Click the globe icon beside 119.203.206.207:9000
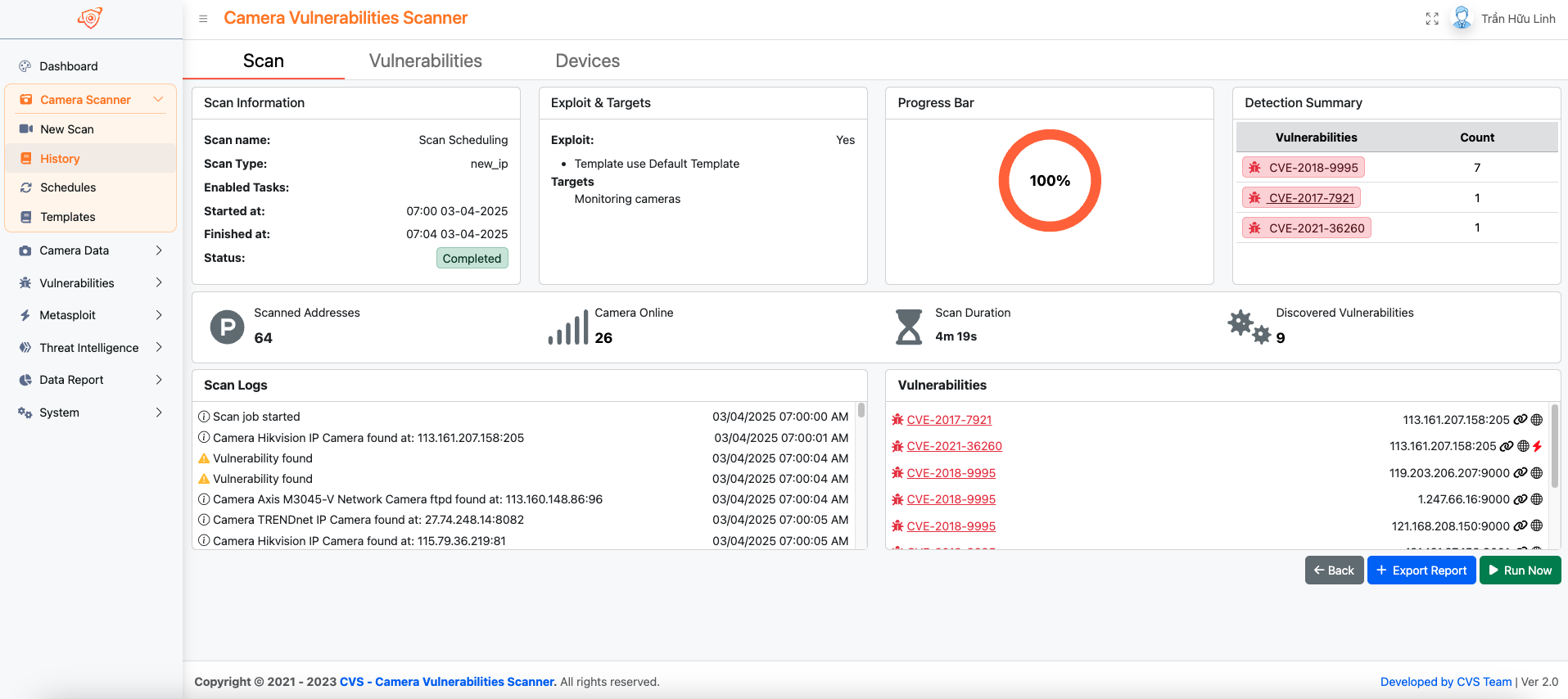The width and height of the screenshot is (1568, 699). coord(1537,473)
